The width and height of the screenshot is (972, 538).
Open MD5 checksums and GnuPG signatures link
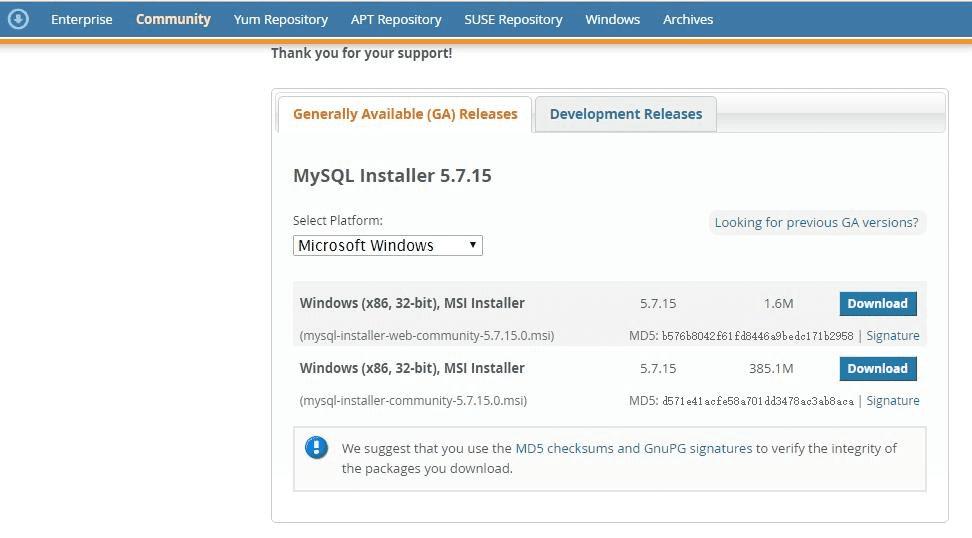[x=633, y=449]
